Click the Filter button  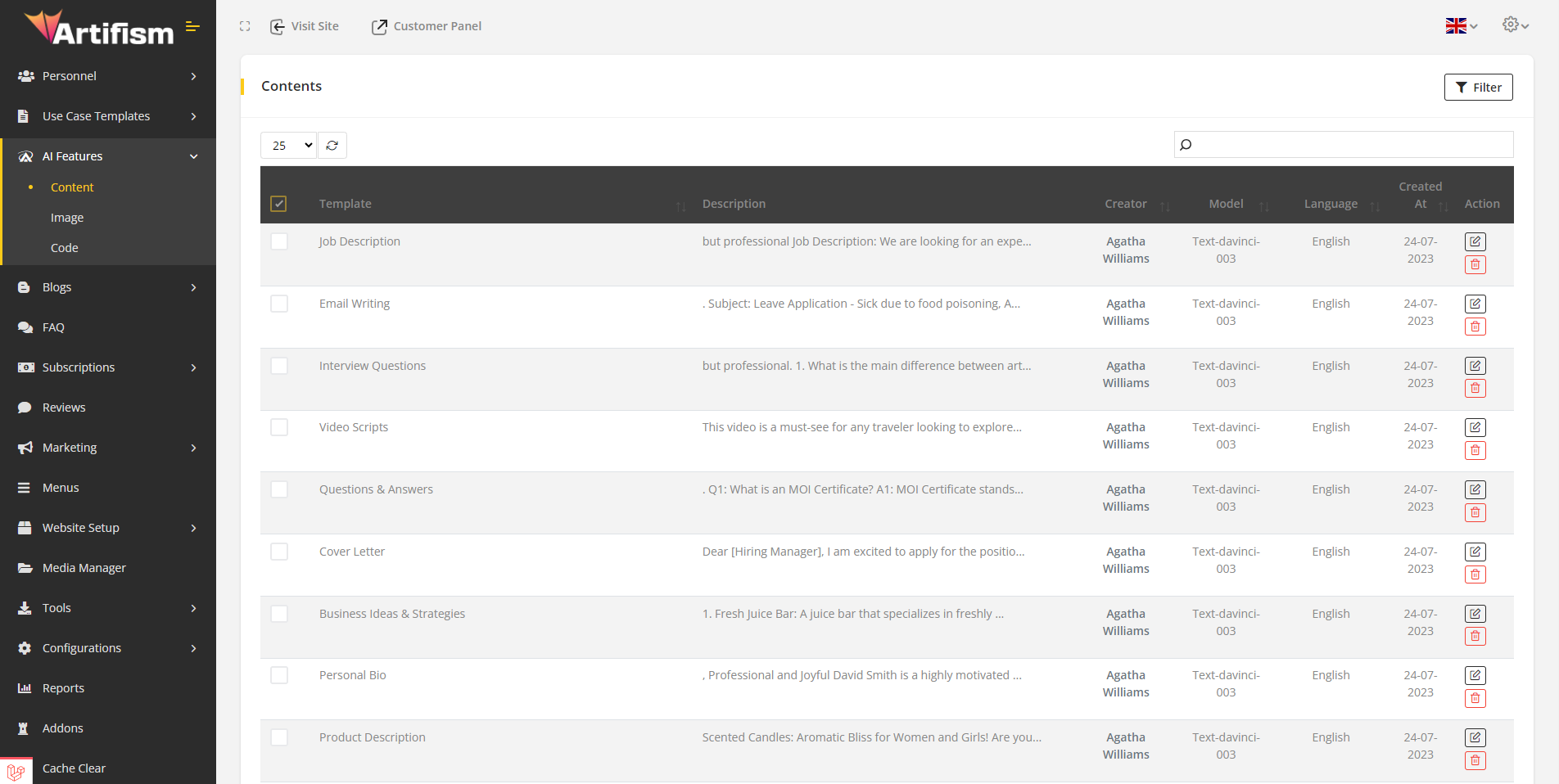1478,88
